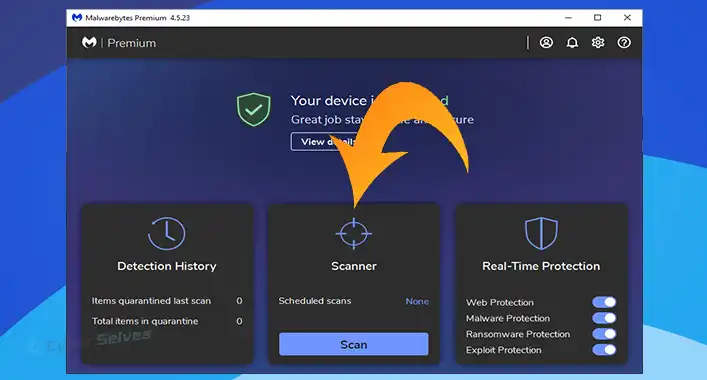This screenshot has height=380, width=707.
Task: Click the Real-Time Protection shield icon
Action: [541, 233]
